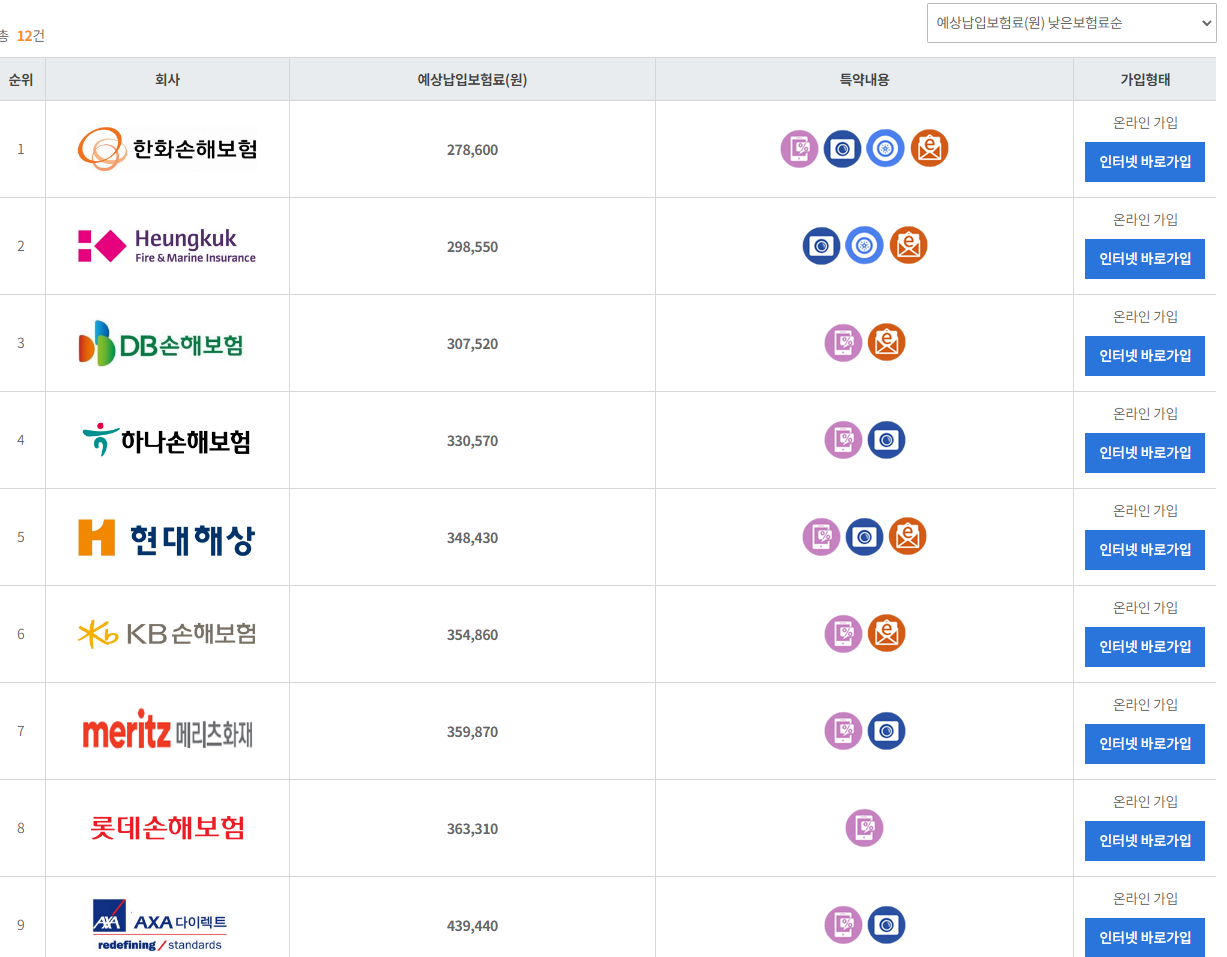Click the pink mobile discount icon for 롯데손해보험
This screenshot has width=1227, height=957.
[865, 828]
